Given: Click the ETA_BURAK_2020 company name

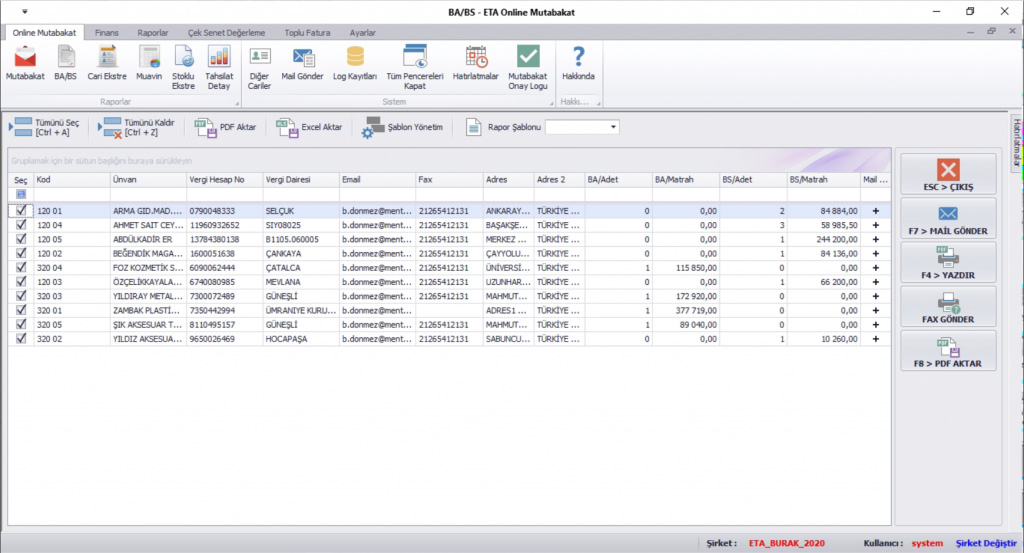Looking at the screenshot, I should pyautogui.click(x=786, y=543).
